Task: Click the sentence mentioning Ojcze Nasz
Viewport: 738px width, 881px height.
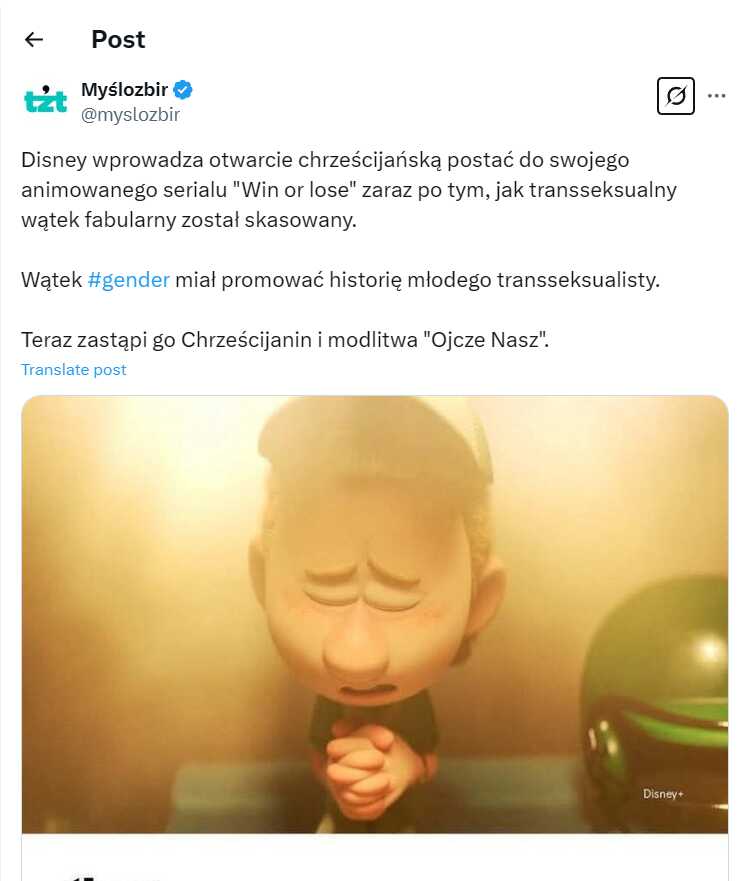Action: pos(285,340)
